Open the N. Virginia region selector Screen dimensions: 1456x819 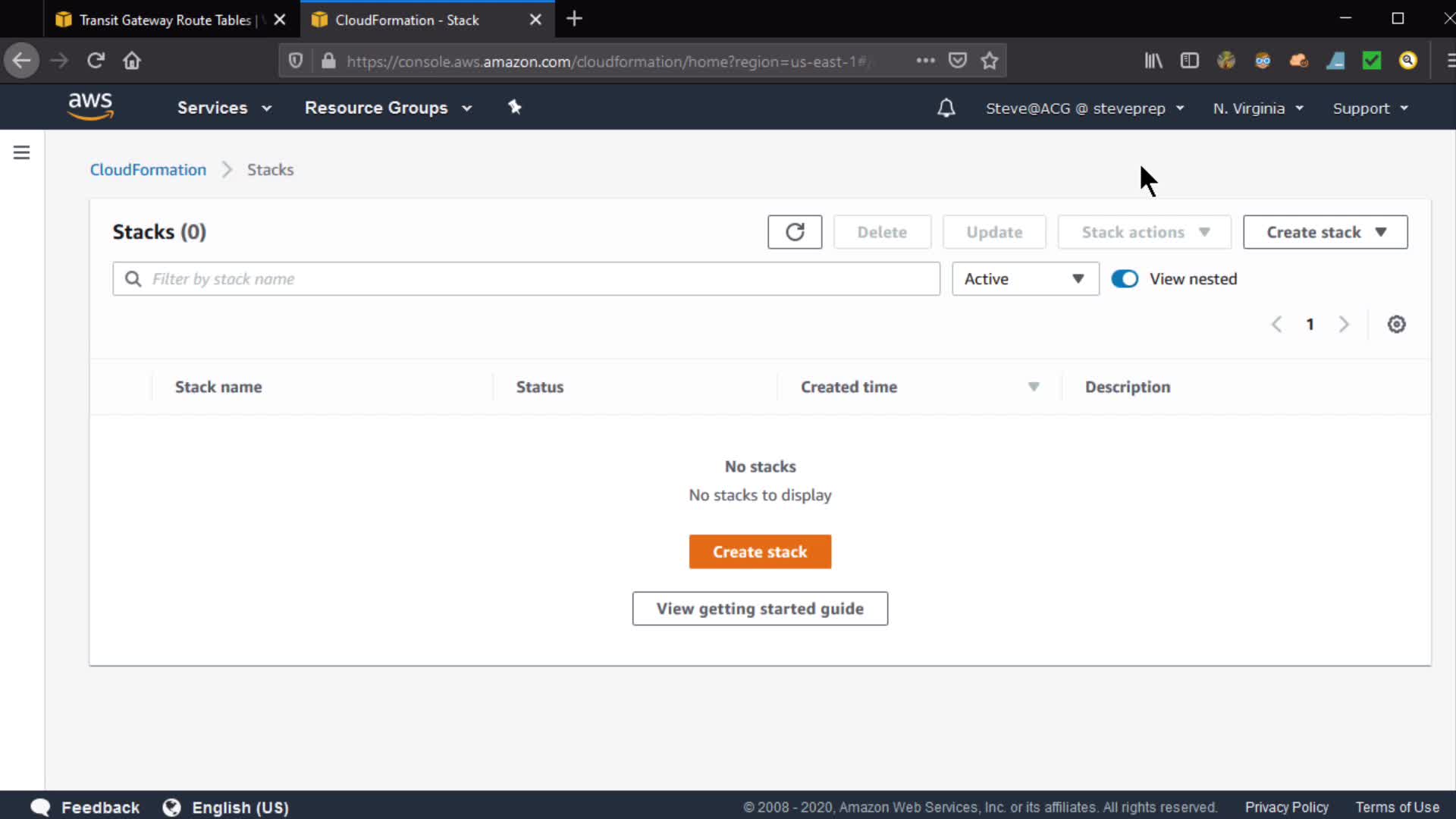click(1257, 108)
